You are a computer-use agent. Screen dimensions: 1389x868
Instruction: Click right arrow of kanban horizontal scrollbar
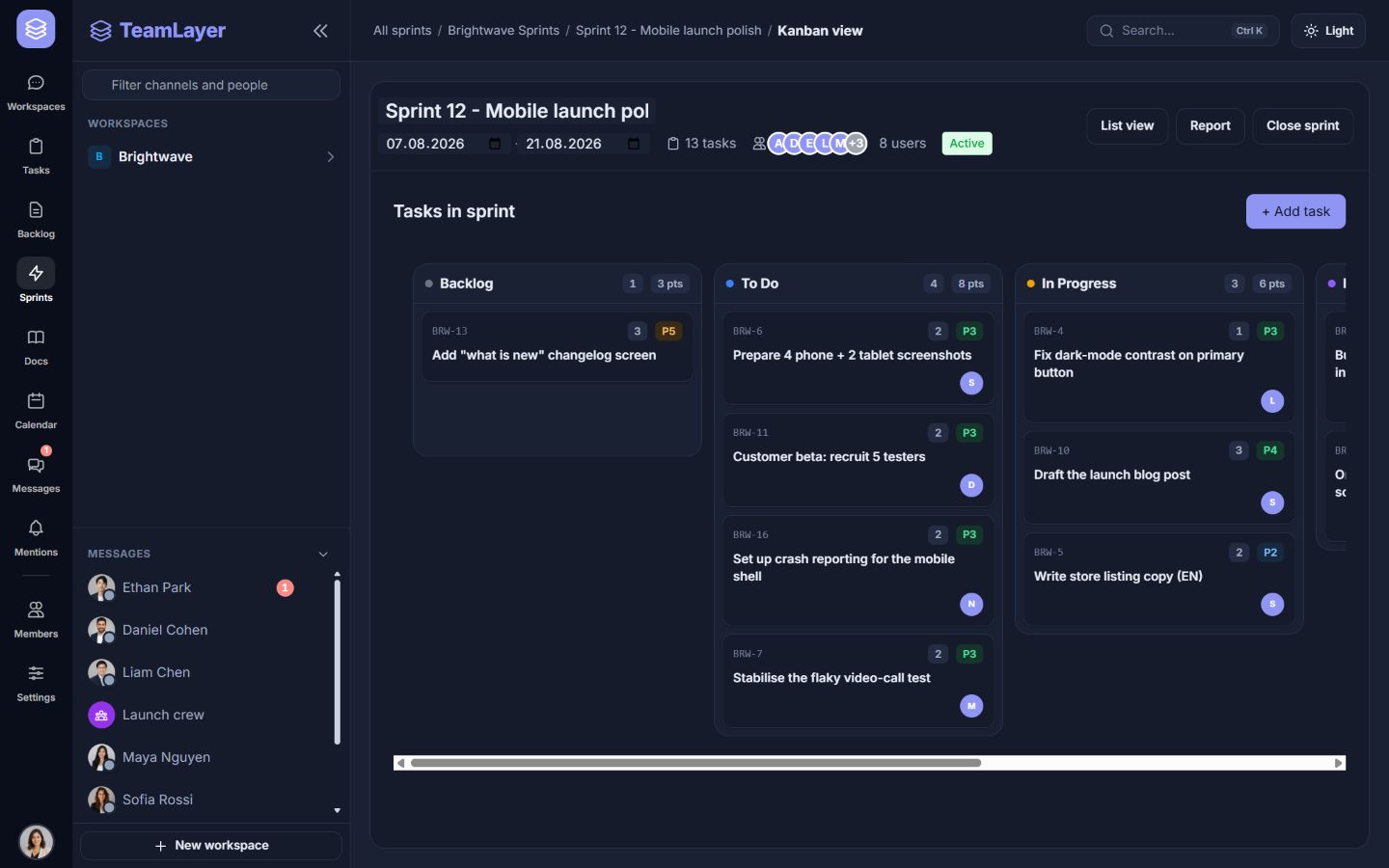tap(1338, 763)
